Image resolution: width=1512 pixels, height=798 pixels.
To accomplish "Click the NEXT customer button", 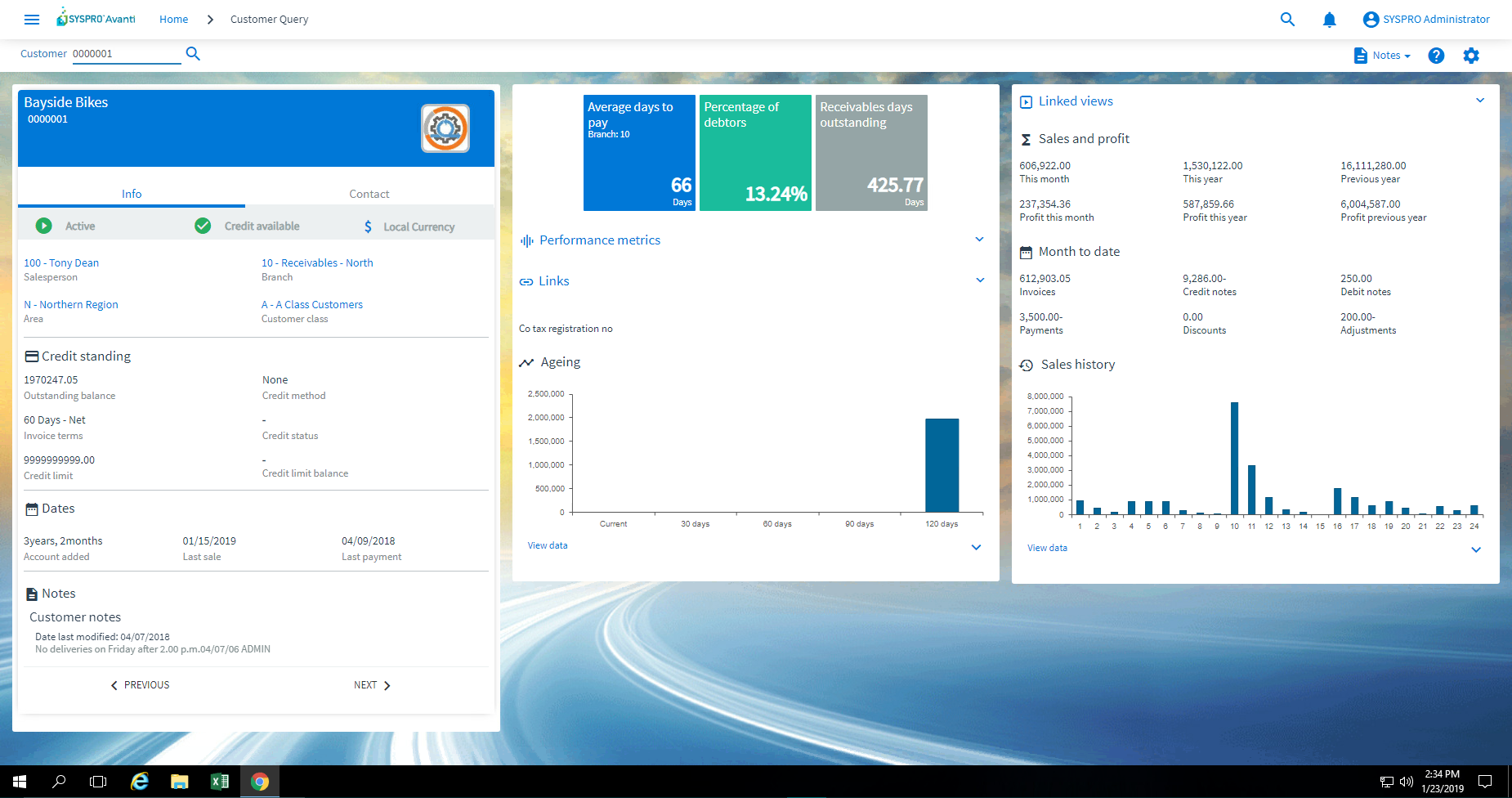I will 372,685.
